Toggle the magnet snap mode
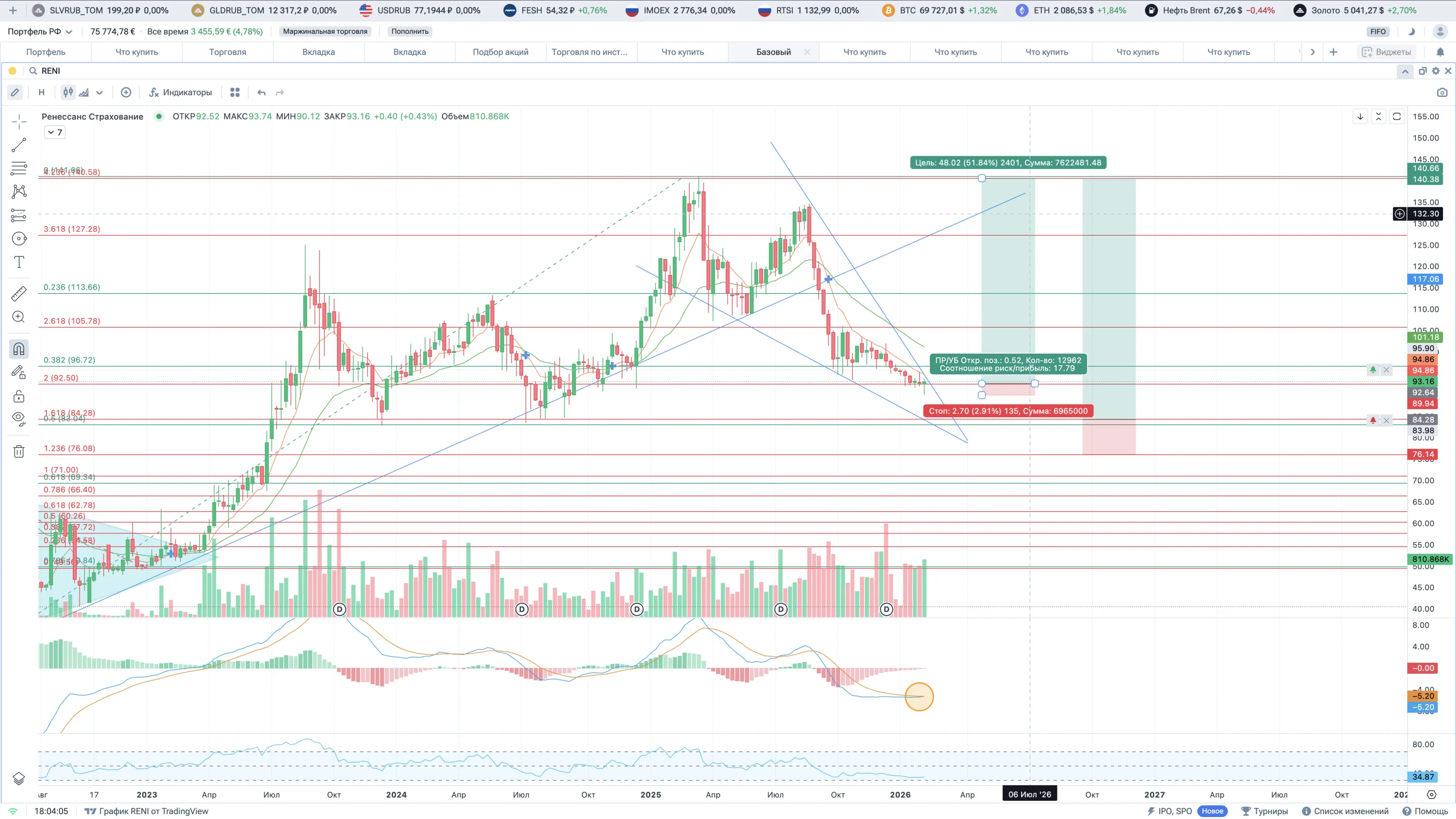Viewport: 1456px width, 819px height. click(18, 349)
